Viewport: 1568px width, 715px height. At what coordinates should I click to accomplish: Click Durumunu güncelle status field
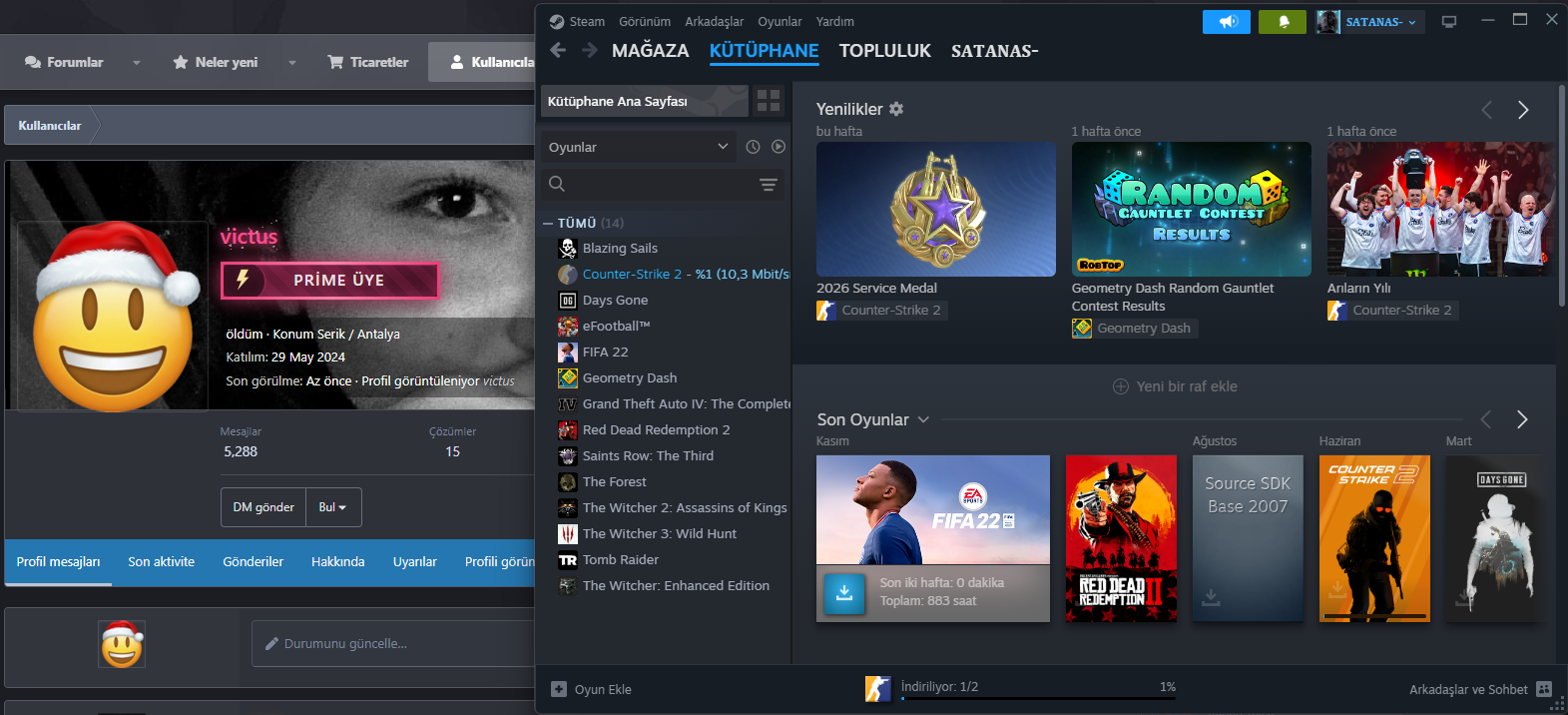click(x=394, y=643)
